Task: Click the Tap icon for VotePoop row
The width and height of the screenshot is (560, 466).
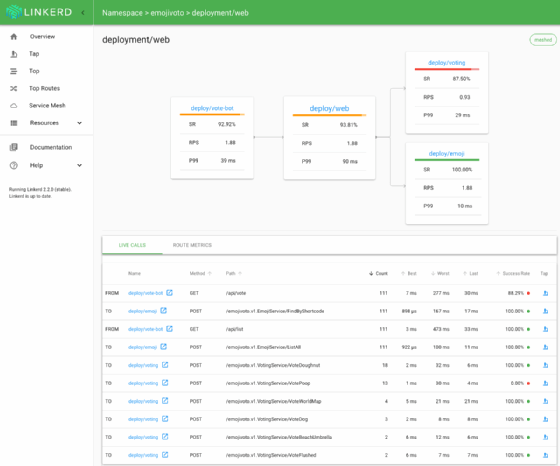Action: [545, 383]
